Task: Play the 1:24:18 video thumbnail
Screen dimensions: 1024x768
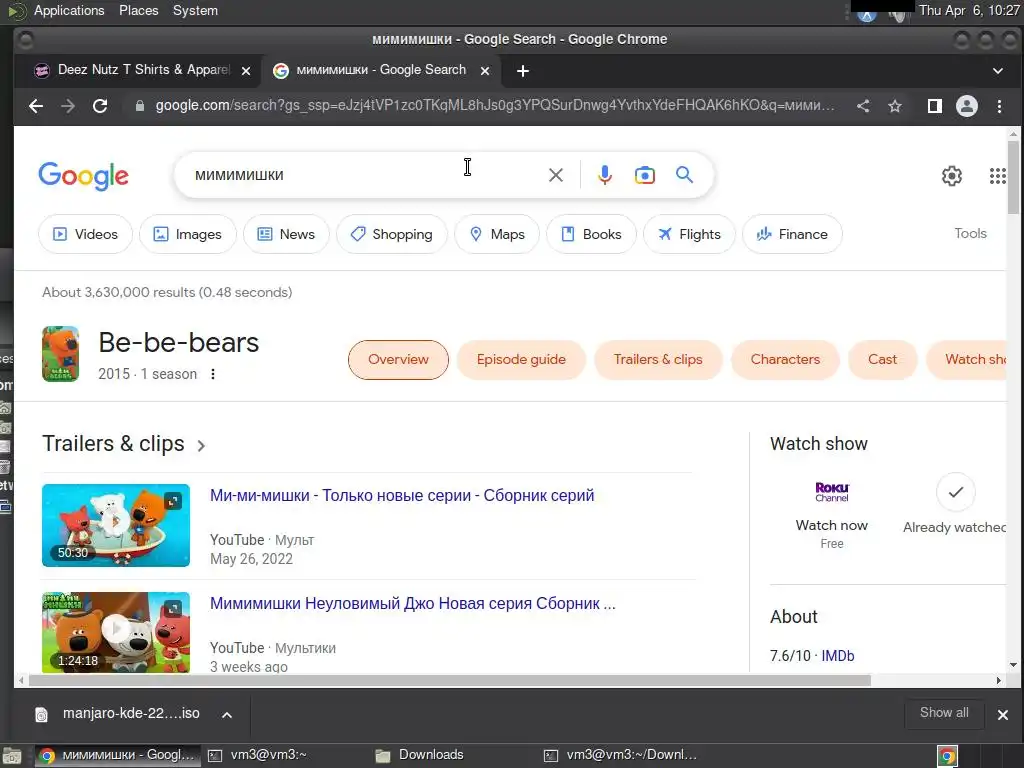Action: [x=116, y=632]
